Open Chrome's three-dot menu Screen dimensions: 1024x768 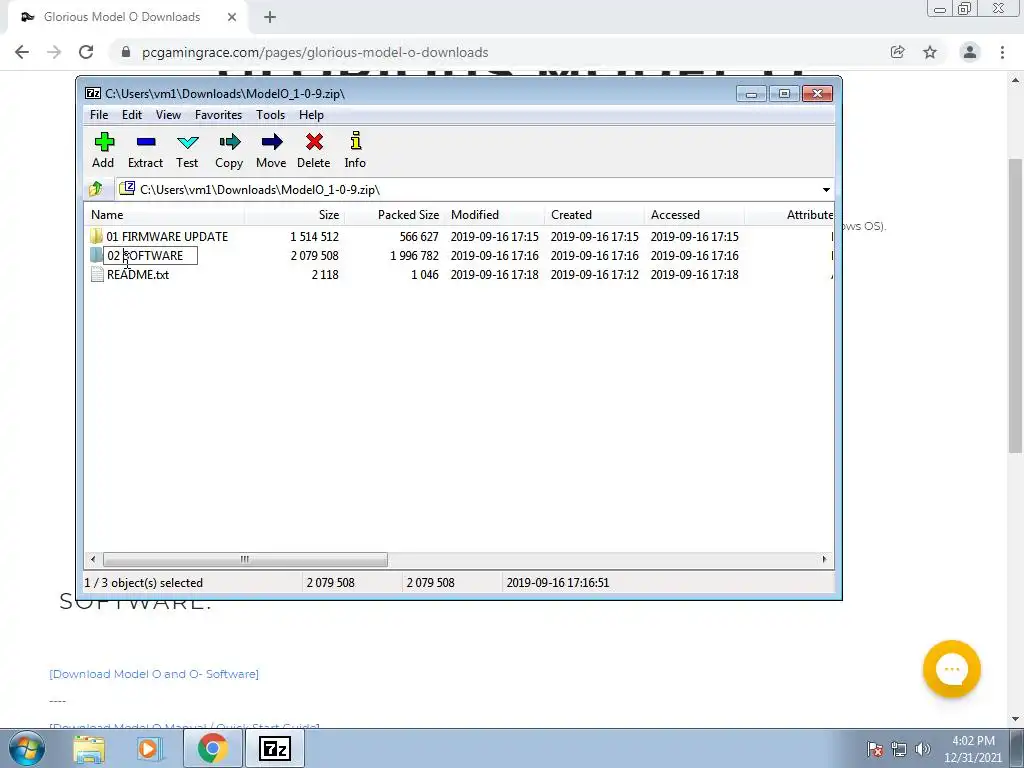point(1002,52)
